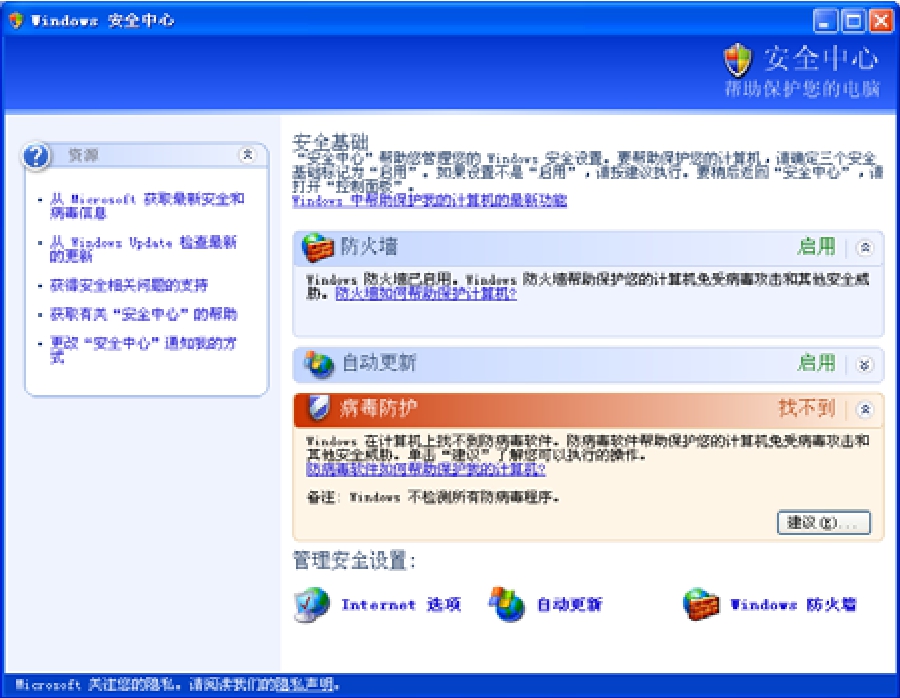Click 找不到 status in 病毒防护 header
The height and width of the screenshot is (698, 900).
806,408
